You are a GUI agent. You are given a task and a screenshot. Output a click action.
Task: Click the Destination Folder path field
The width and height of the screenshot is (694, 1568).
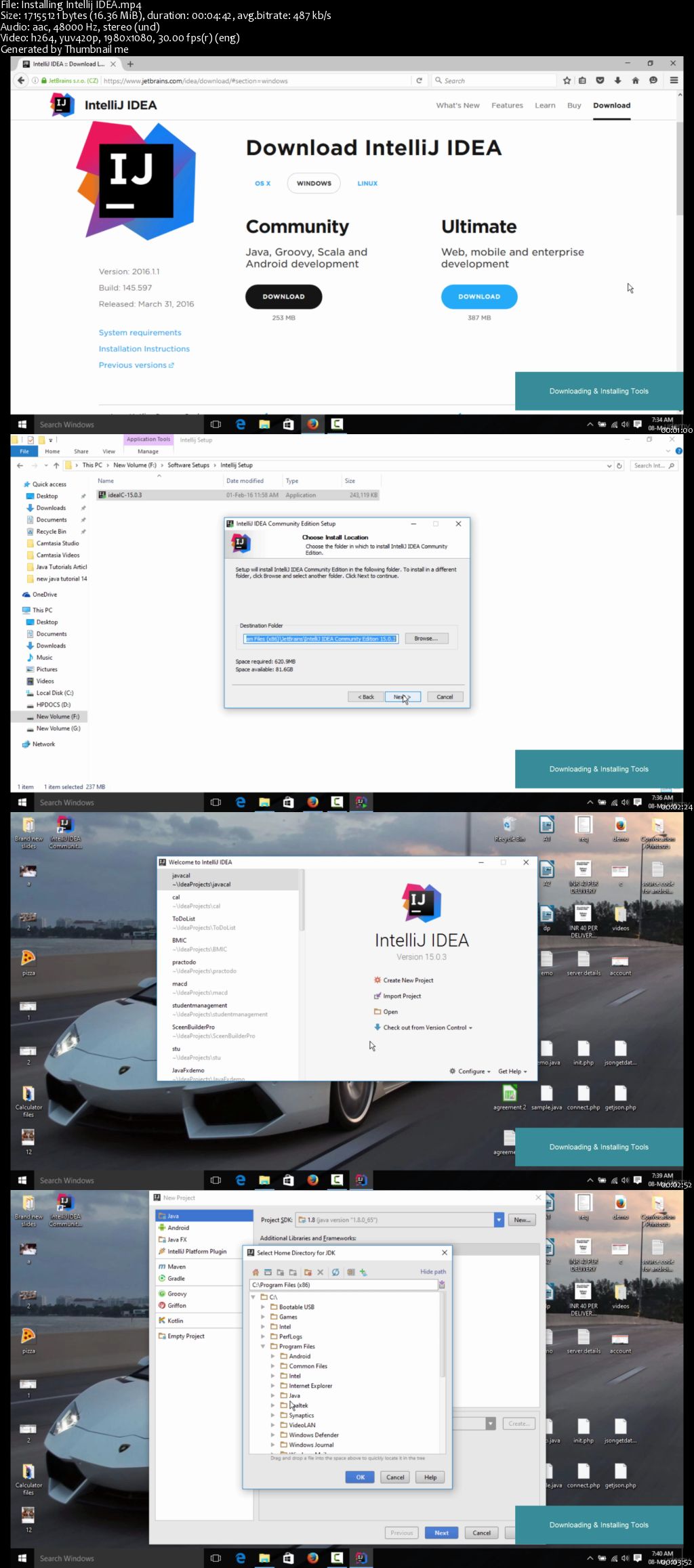pyautogui.click(x=321, y=638)
